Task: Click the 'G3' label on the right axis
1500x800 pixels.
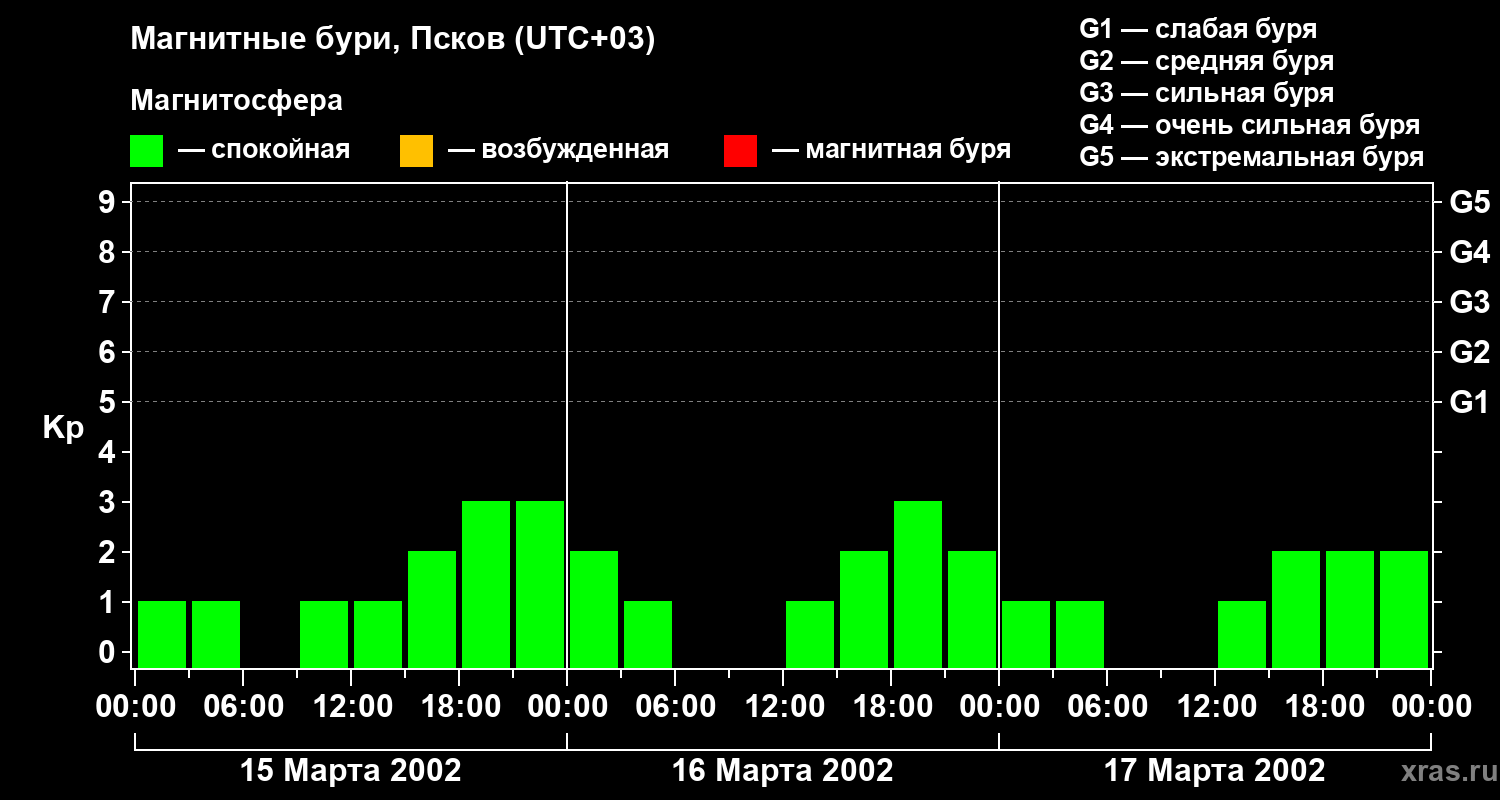Action: pos(1470,302)
